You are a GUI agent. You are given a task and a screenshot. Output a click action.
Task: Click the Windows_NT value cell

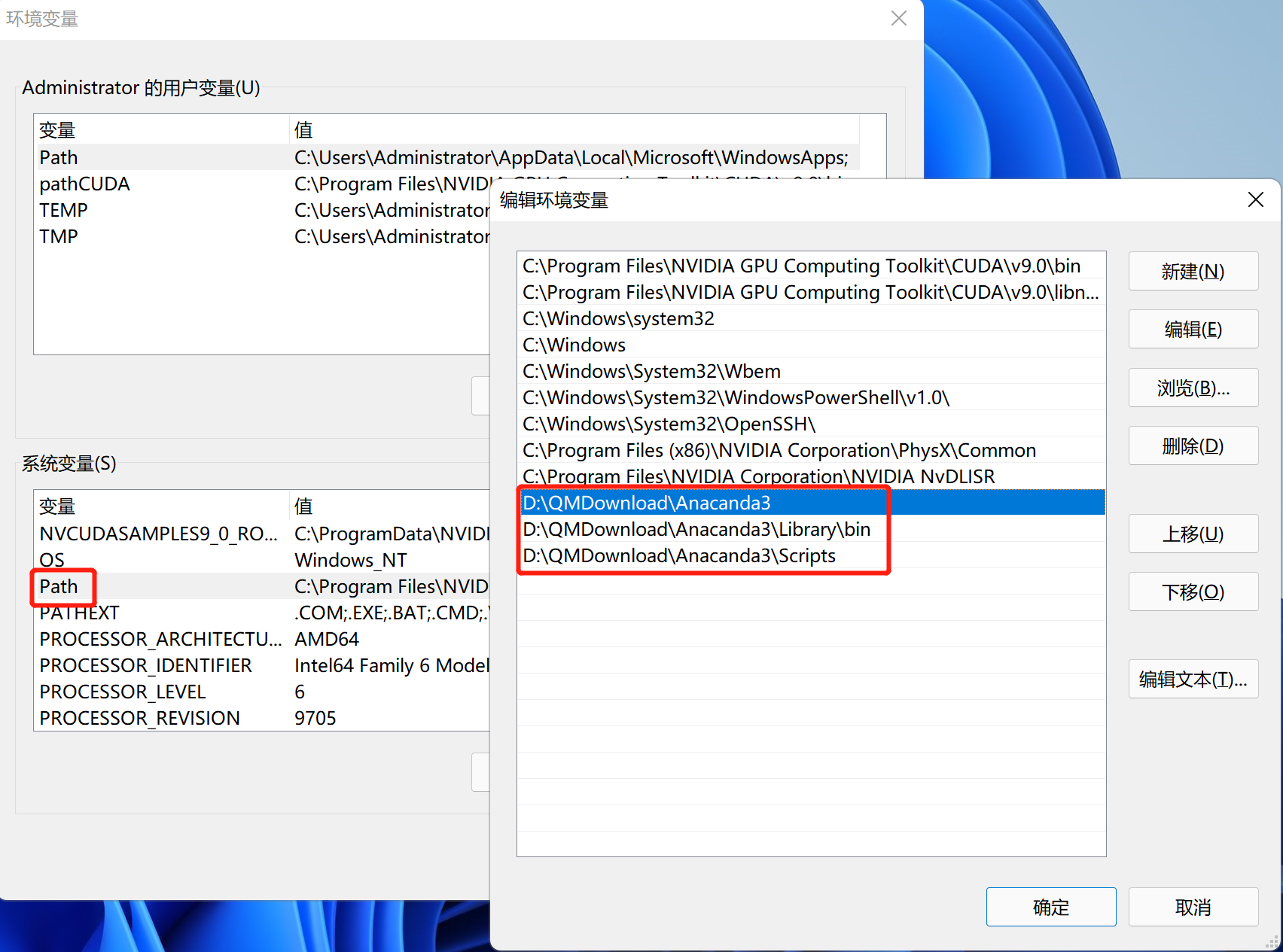pos(351,560)
